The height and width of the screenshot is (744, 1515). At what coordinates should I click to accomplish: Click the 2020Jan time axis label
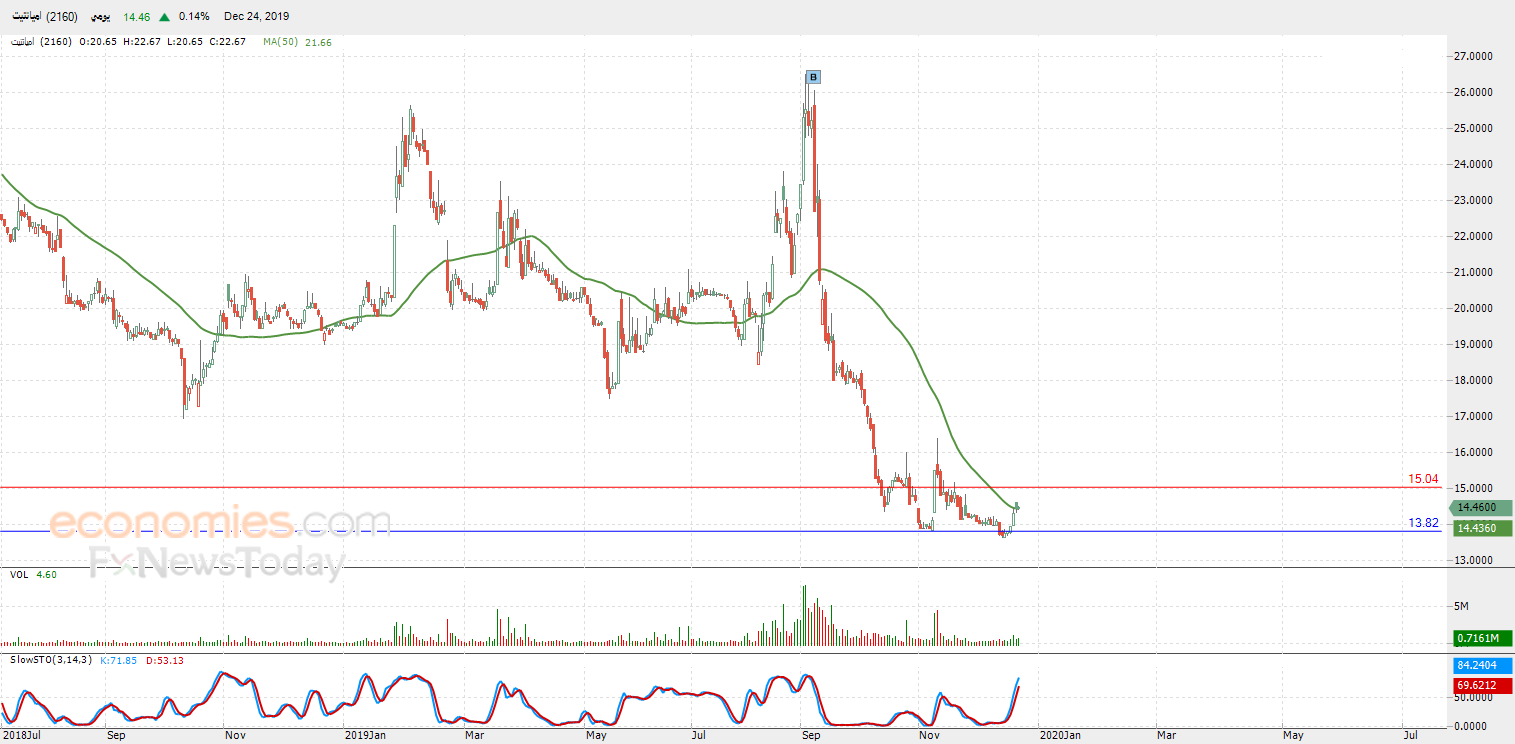pyautogui.click(x=1061, y=736)
